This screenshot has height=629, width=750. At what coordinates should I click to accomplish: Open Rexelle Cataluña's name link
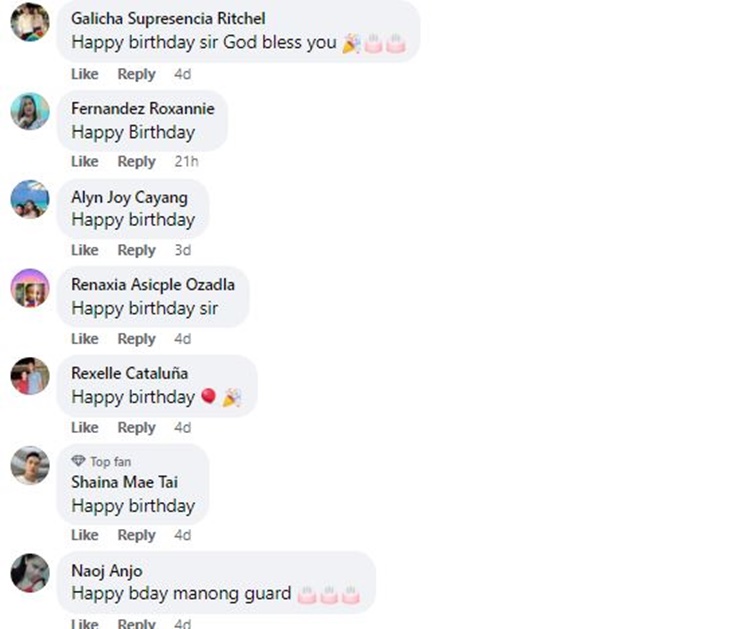(130, 373)
